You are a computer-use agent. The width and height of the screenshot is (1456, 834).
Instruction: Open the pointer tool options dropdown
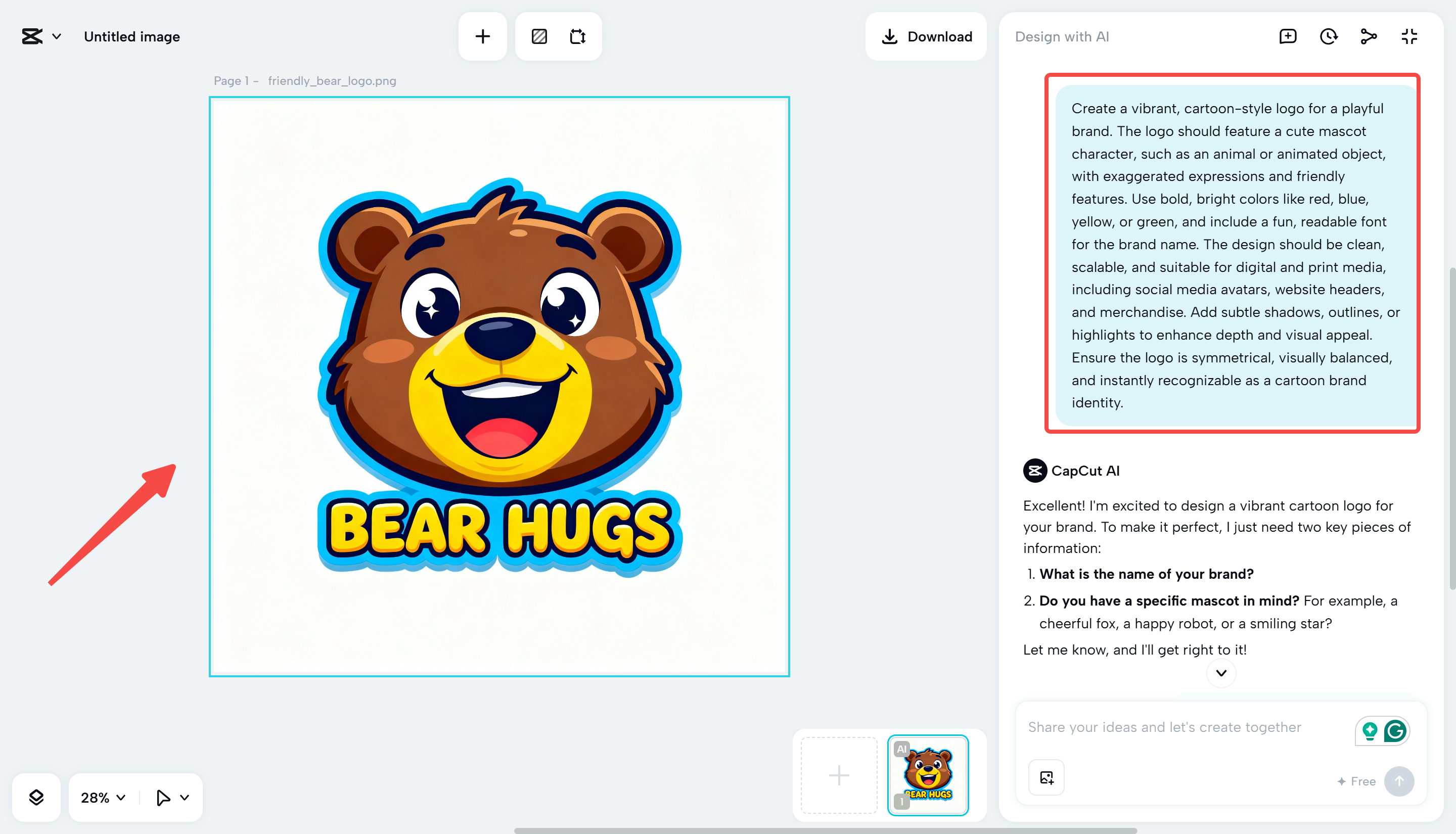tap(185, 797)
